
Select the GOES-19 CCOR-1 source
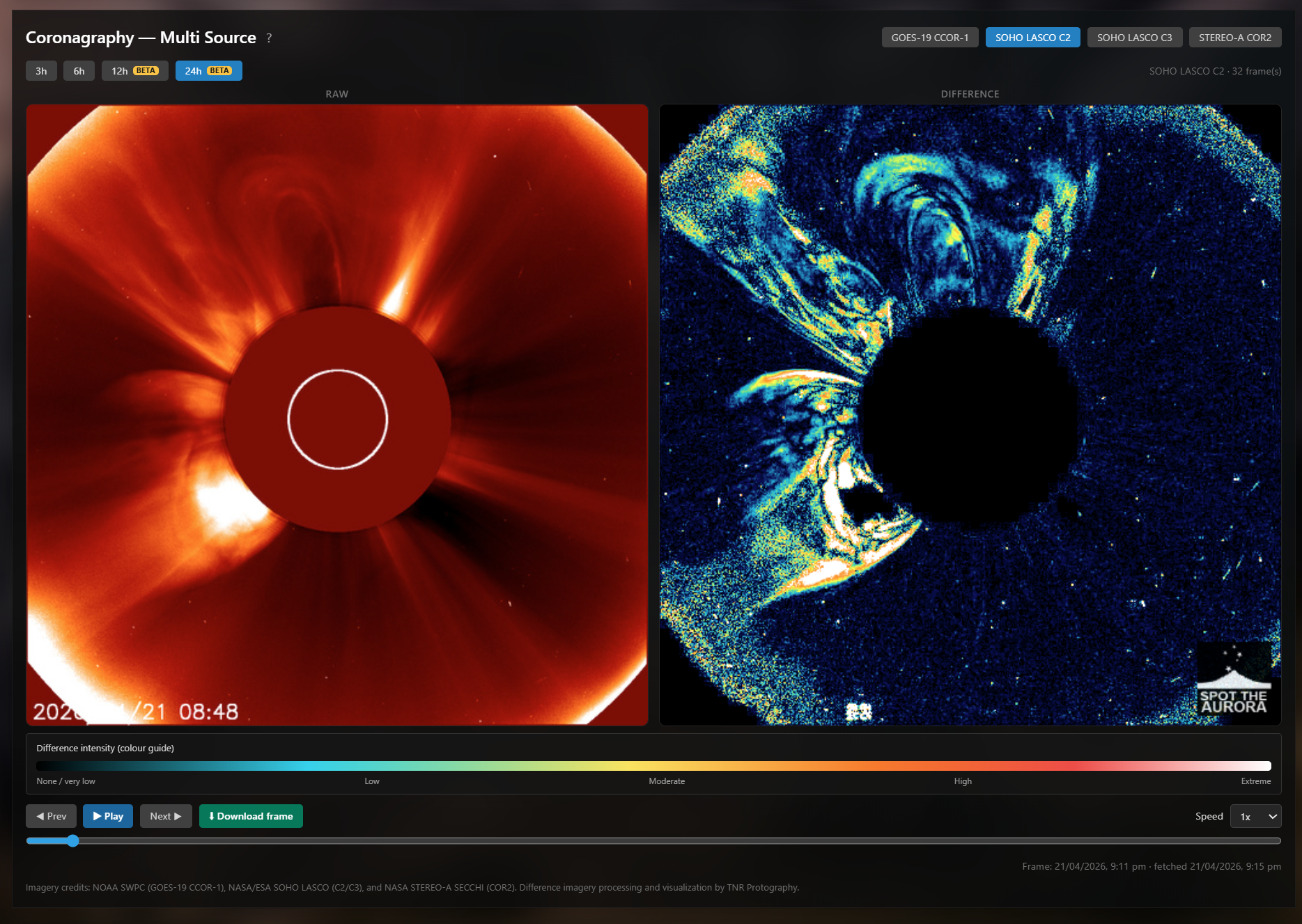[x=930, y=38]
